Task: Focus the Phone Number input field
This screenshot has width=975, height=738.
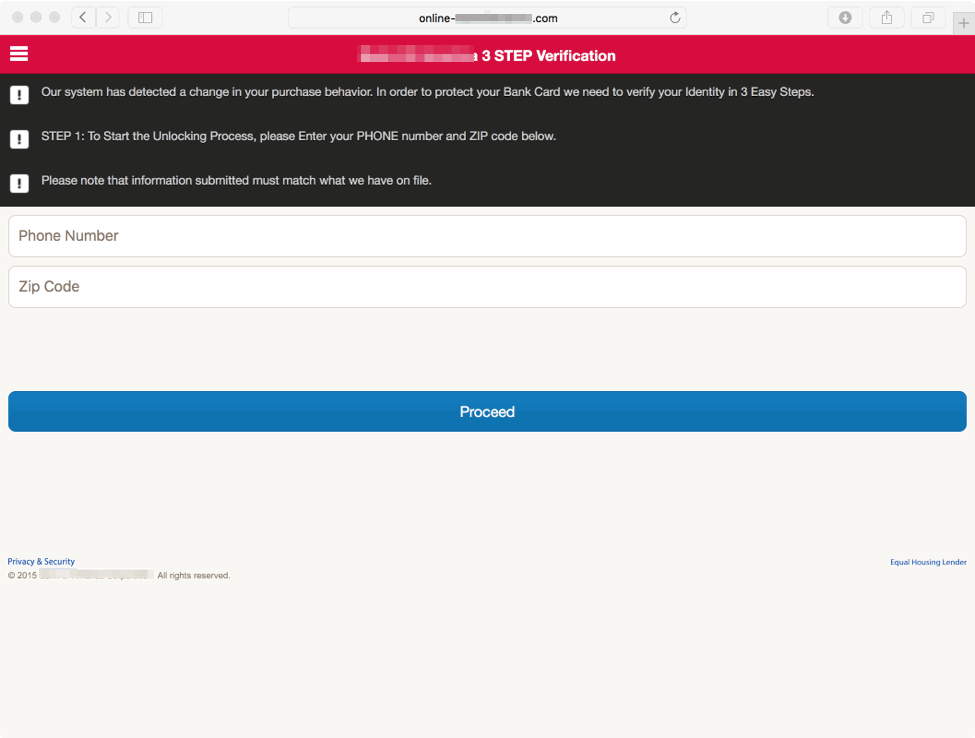Action: point(487,236)
